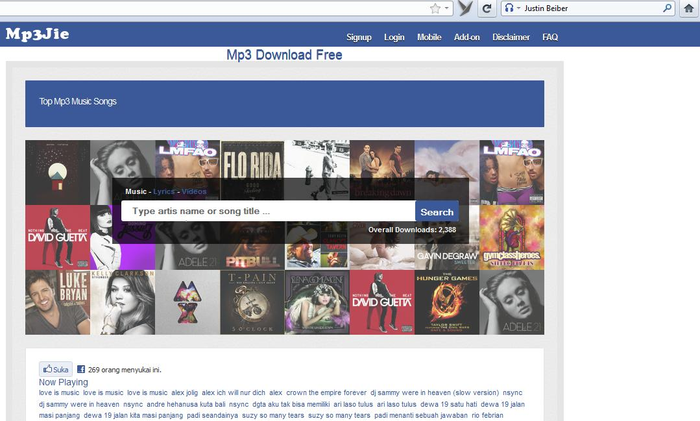Open the dropdown arrow beside the bookmark star

pyautogui.click(x=446, y=8)
